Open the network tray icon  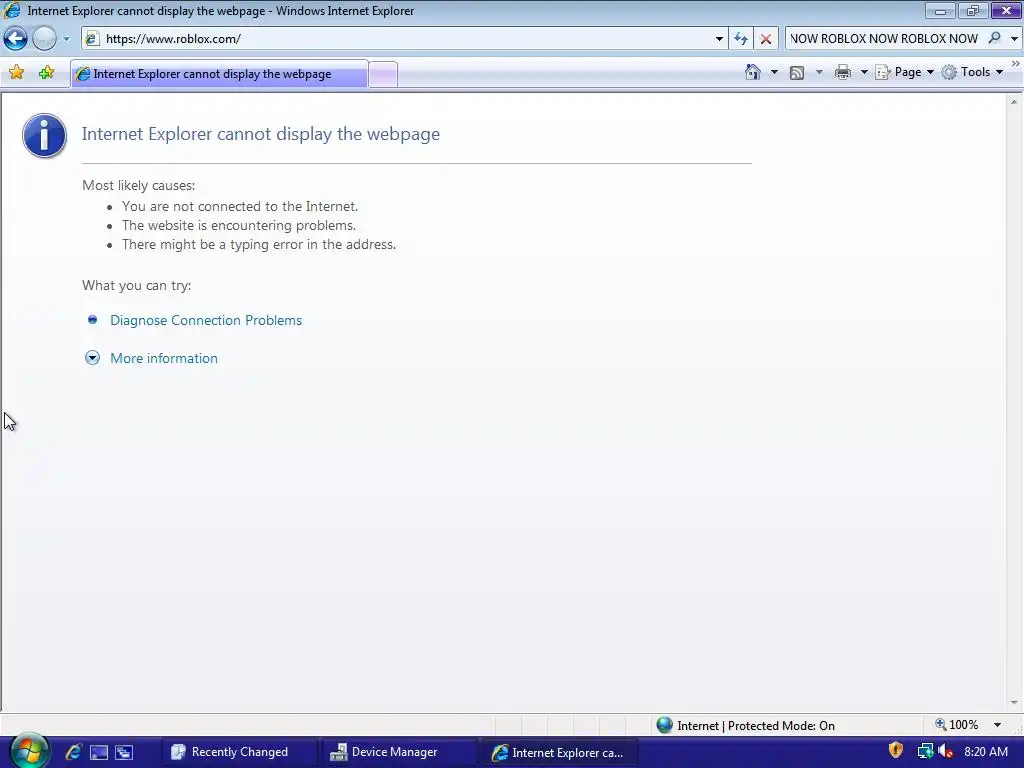pyautogui.click(x=925, y=752)
